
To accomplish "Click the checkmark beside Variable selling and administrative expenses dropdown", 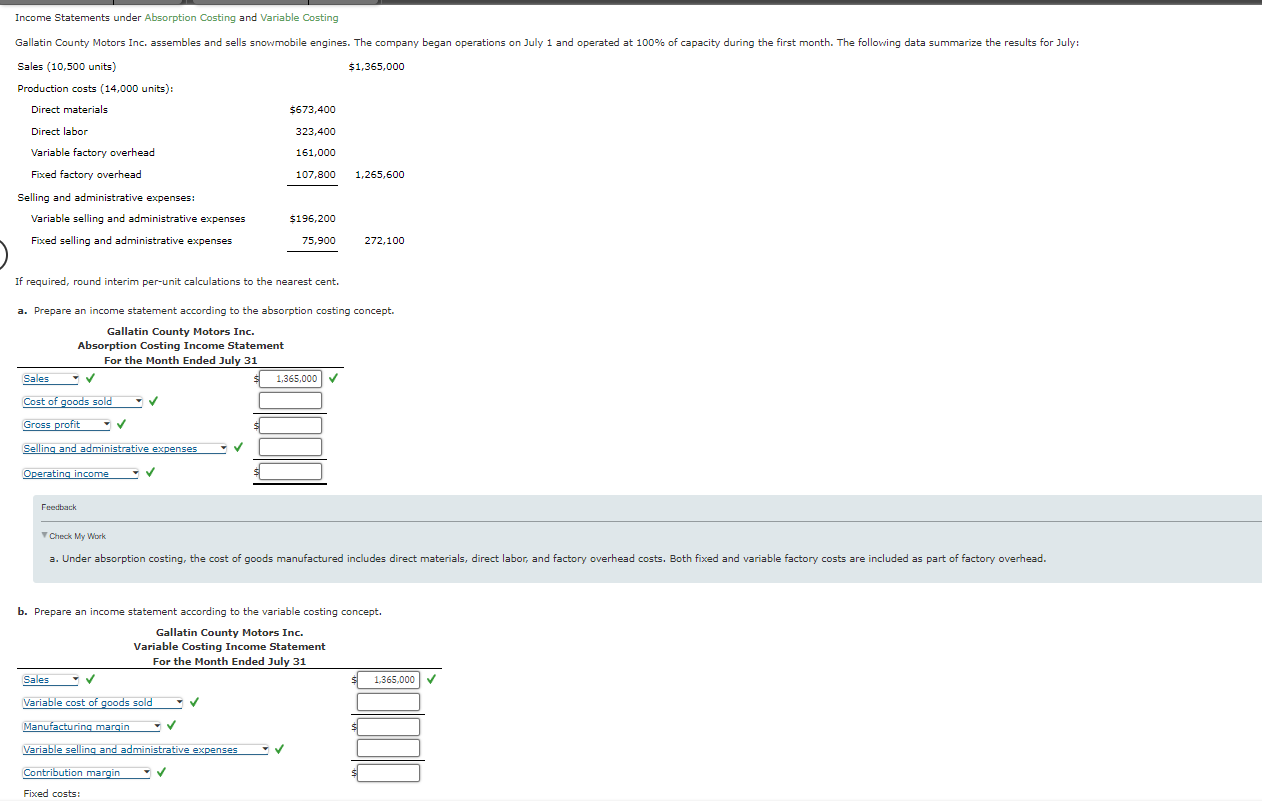I will pos(280,749).
